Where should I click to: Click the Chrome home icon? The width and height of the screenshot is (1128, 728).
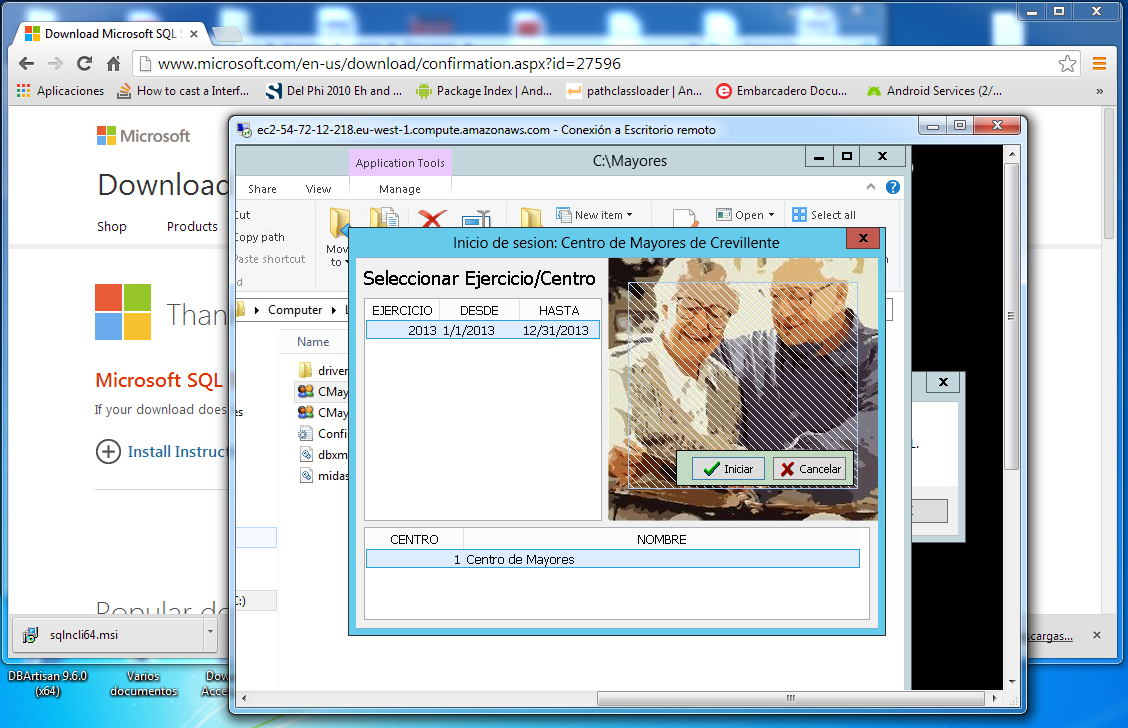pos(114,64)
